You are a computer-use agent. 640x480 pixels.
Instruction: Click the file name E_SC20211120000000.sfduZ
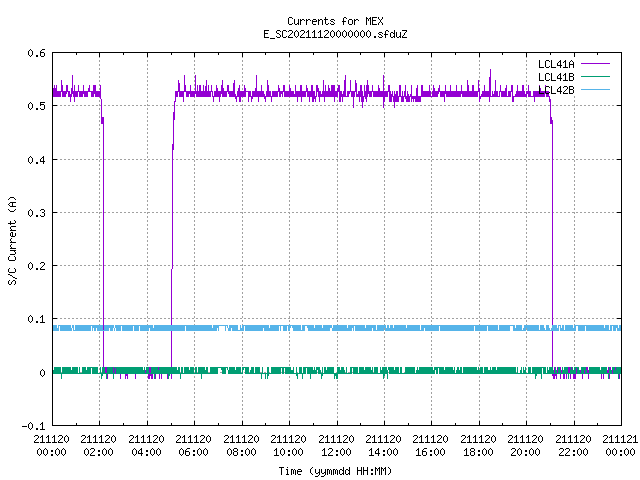[x=335, y=34]
